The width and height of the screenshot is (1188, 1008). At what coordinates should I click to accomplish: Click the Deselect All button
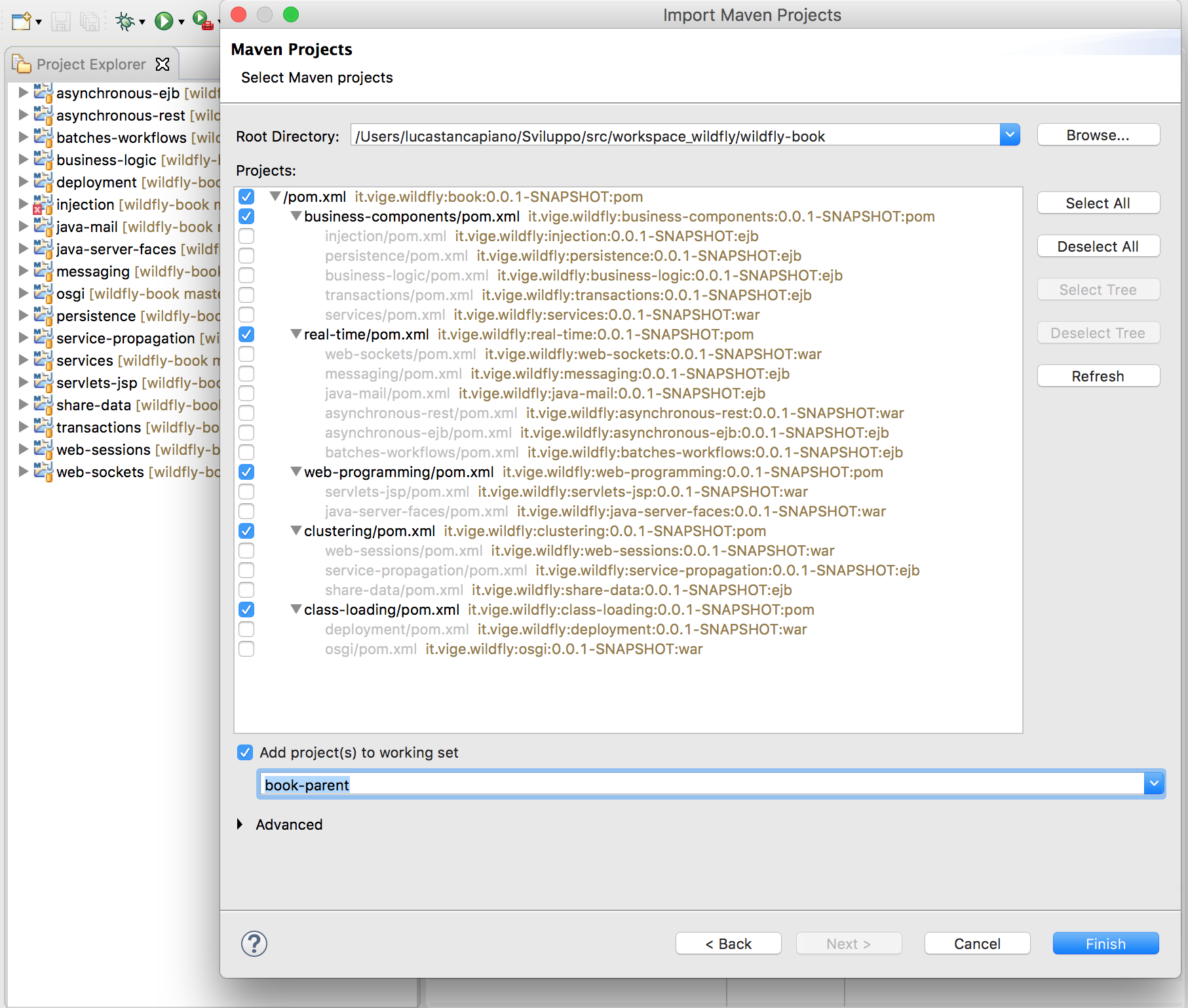[1098, 246]
